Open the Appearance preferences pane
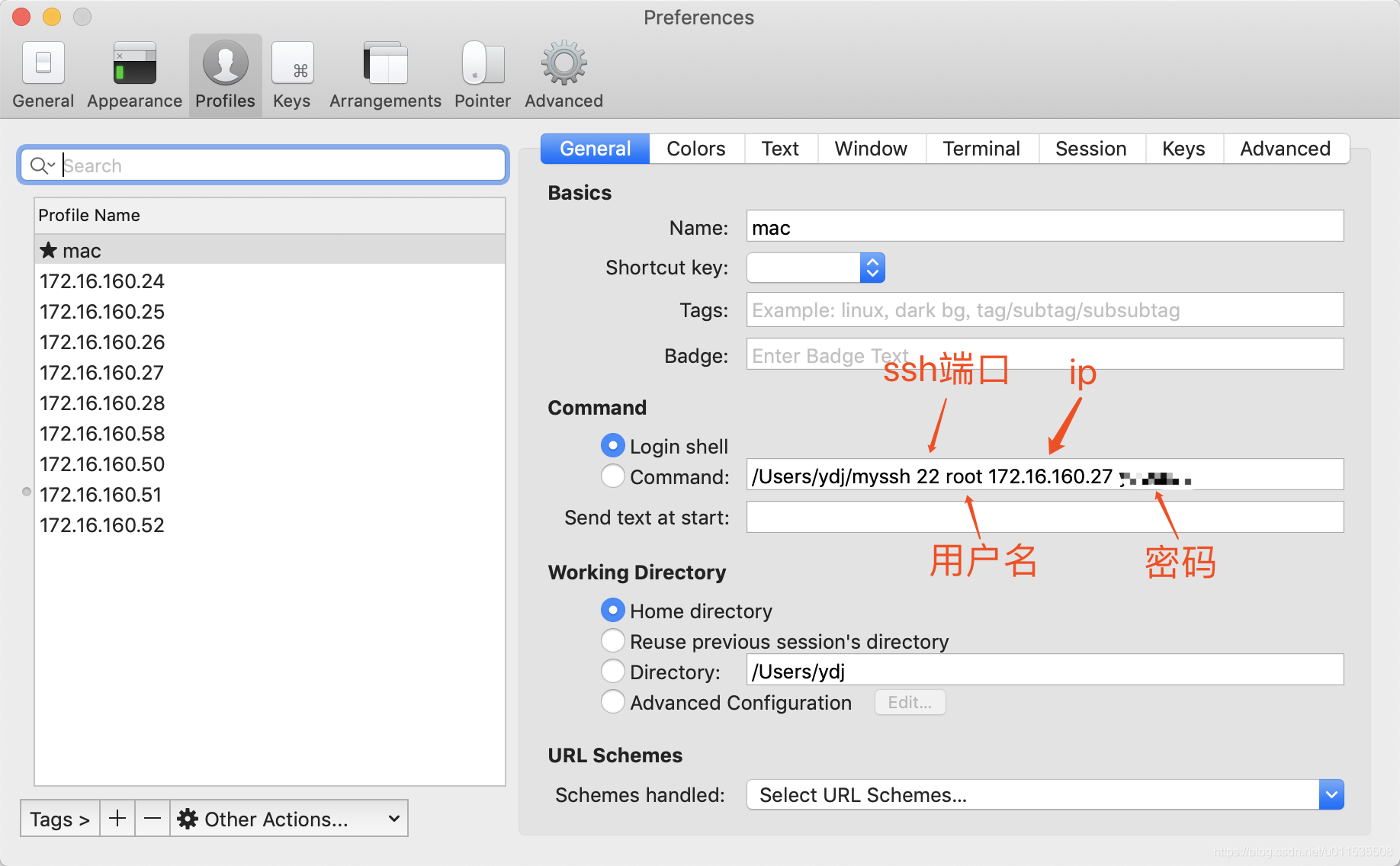The image size is (1400, 866). point(133,72)
